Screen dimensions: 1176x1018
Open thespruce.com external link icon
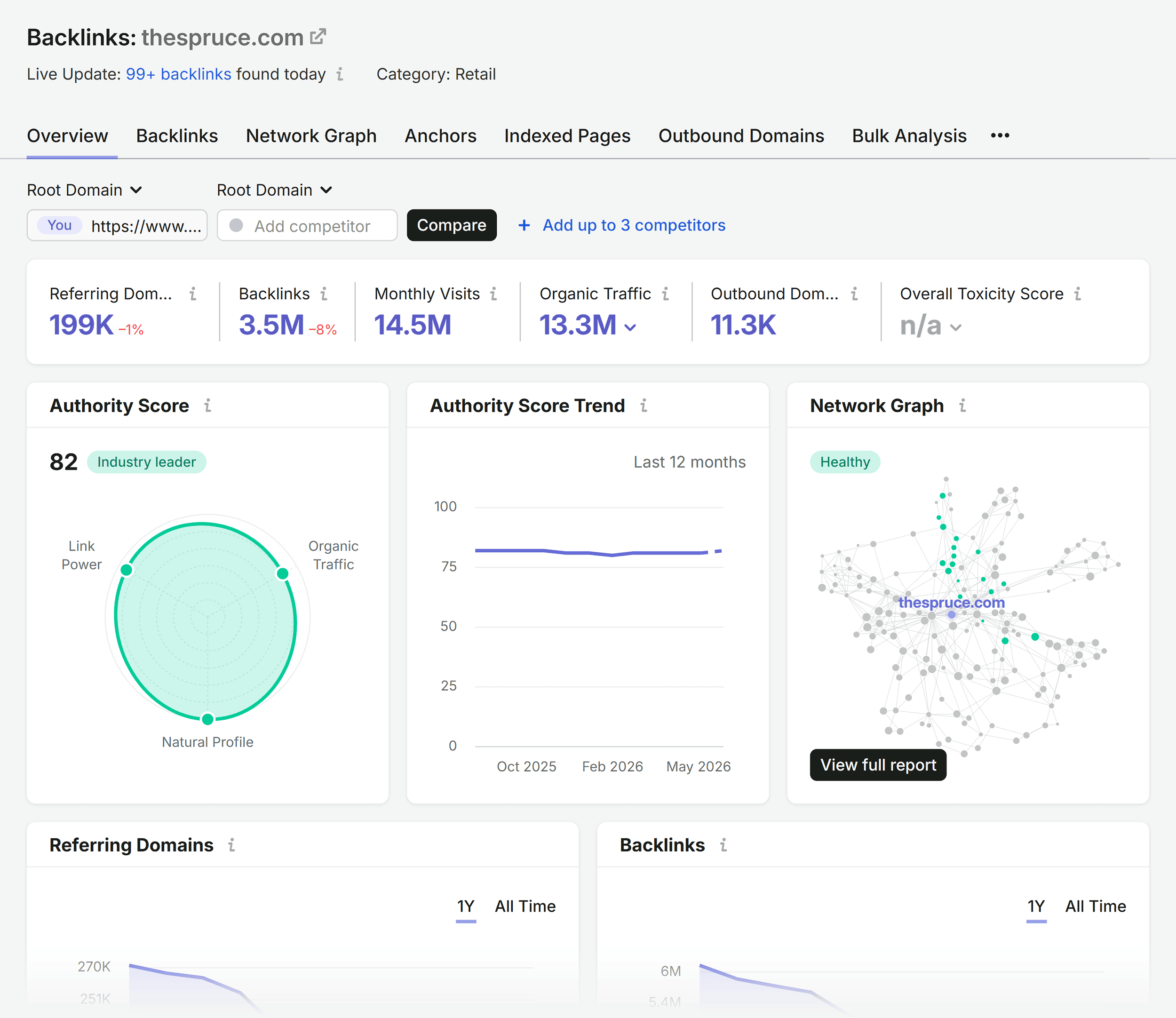pos(318,37)
